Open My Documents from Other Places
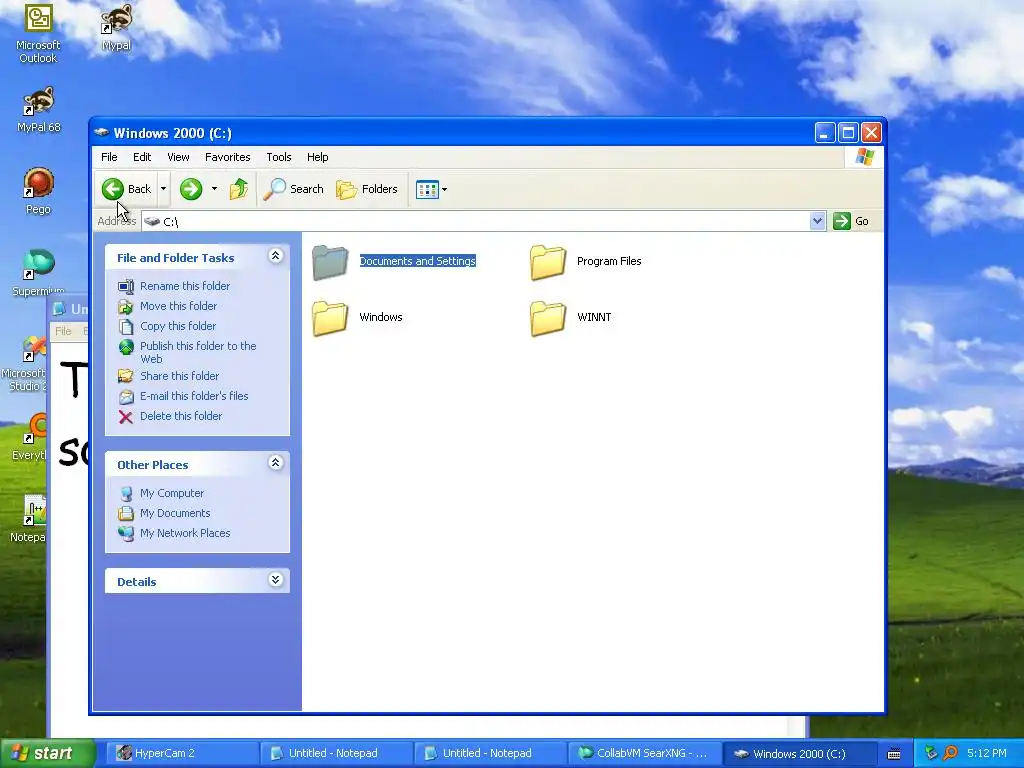The width and height of the screenshot is (1024, 768). click(175, 513)
